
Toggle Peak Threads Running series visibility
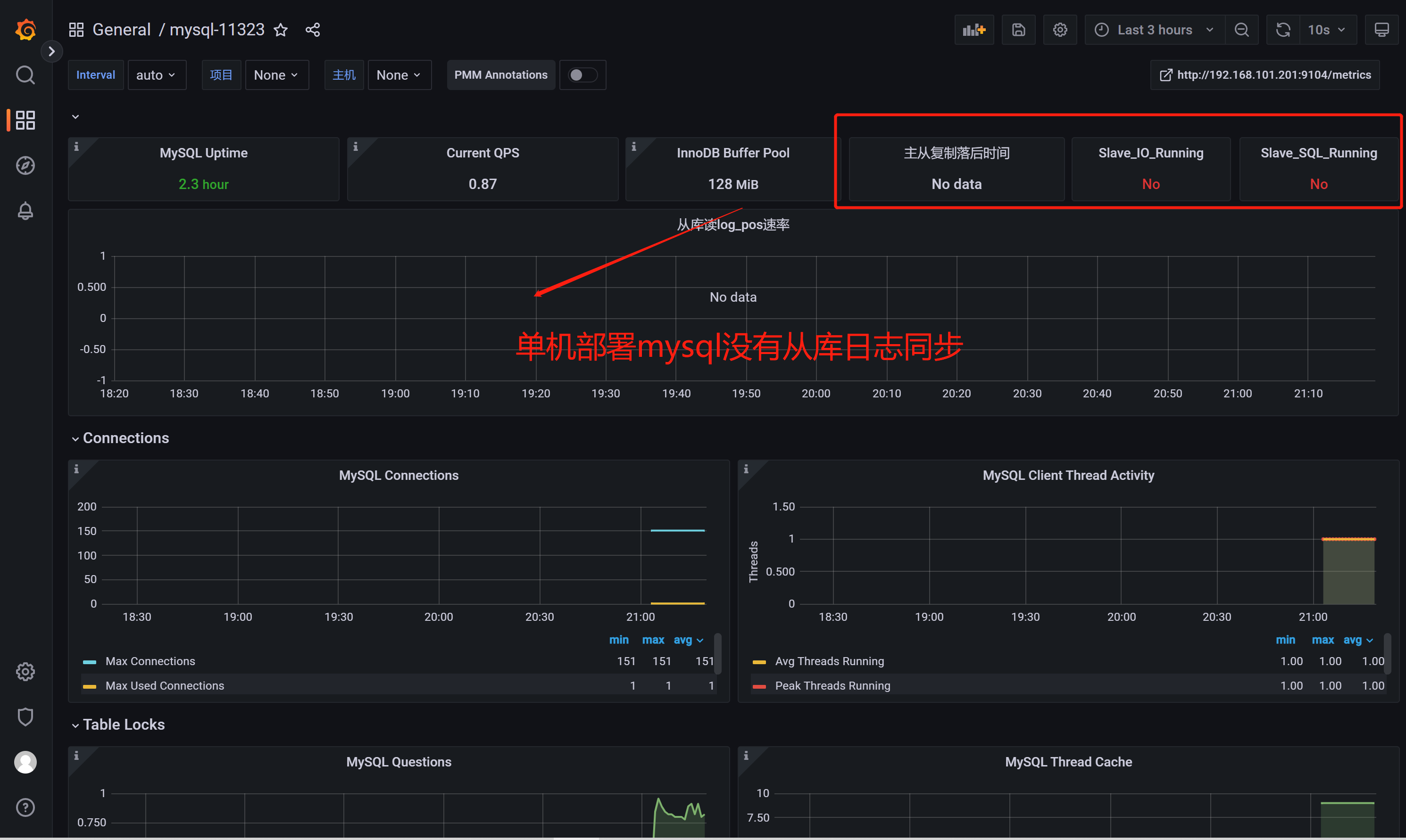click(x=832, y=685)
